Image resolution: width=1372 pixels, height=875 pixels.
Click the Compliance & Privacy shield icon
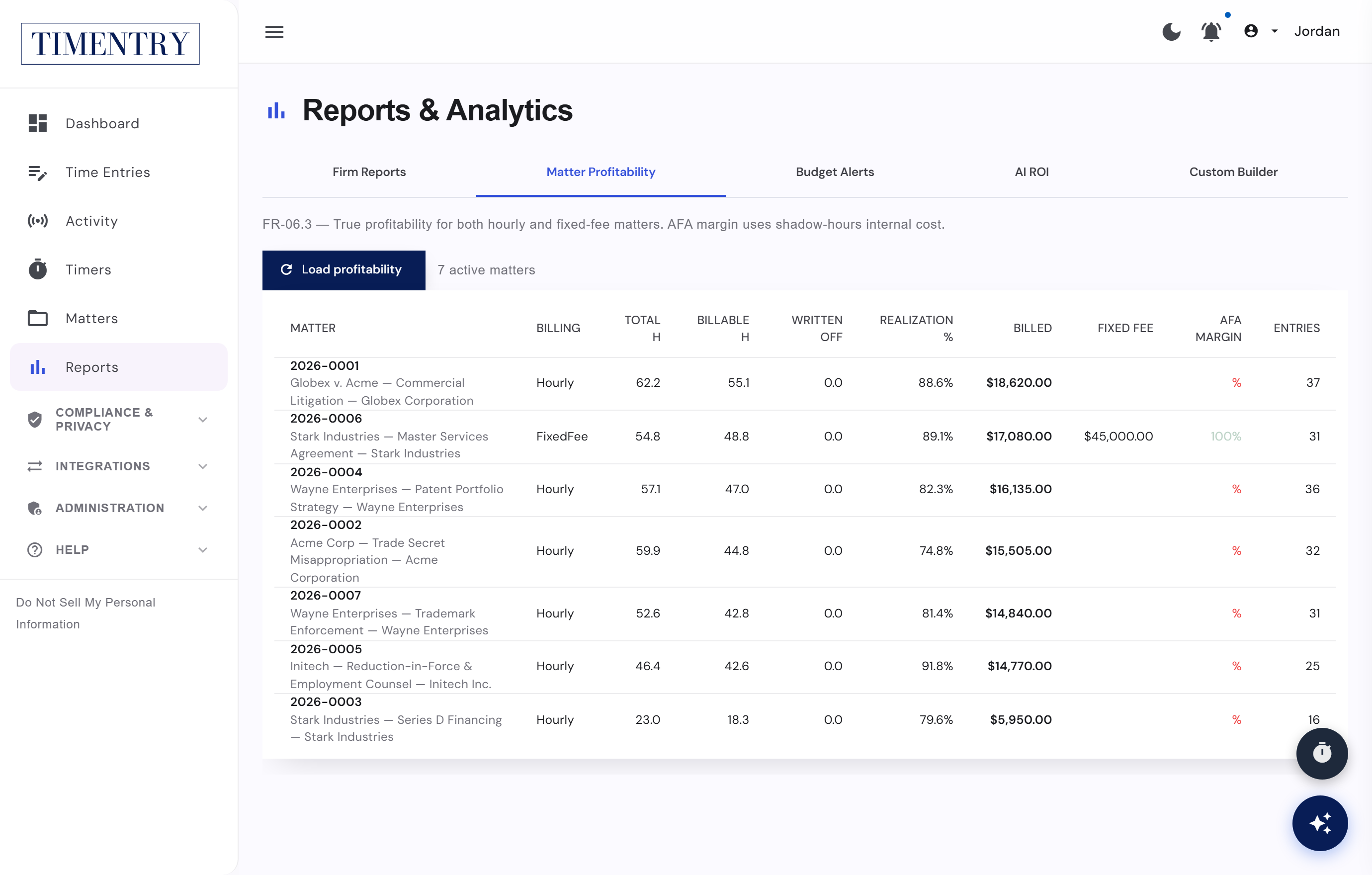[x=35, y=419]
